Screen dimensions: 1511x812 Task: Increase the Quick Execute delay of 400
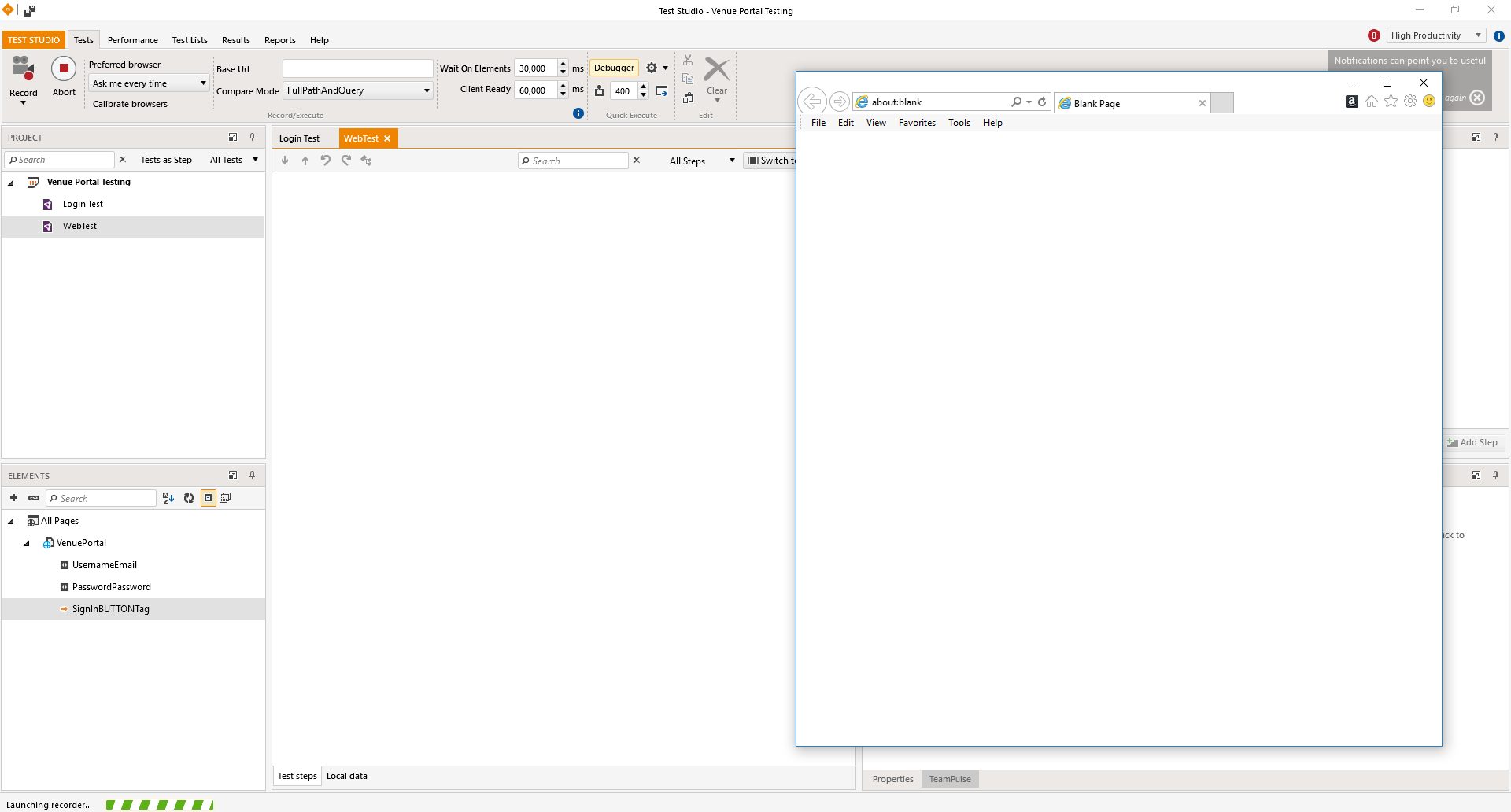coord(643,87)
